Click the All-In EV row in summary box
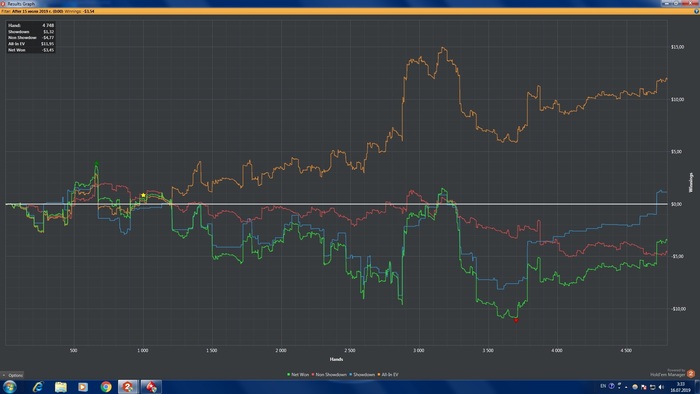Screen dimensions: 700x394 click(31, 44)
